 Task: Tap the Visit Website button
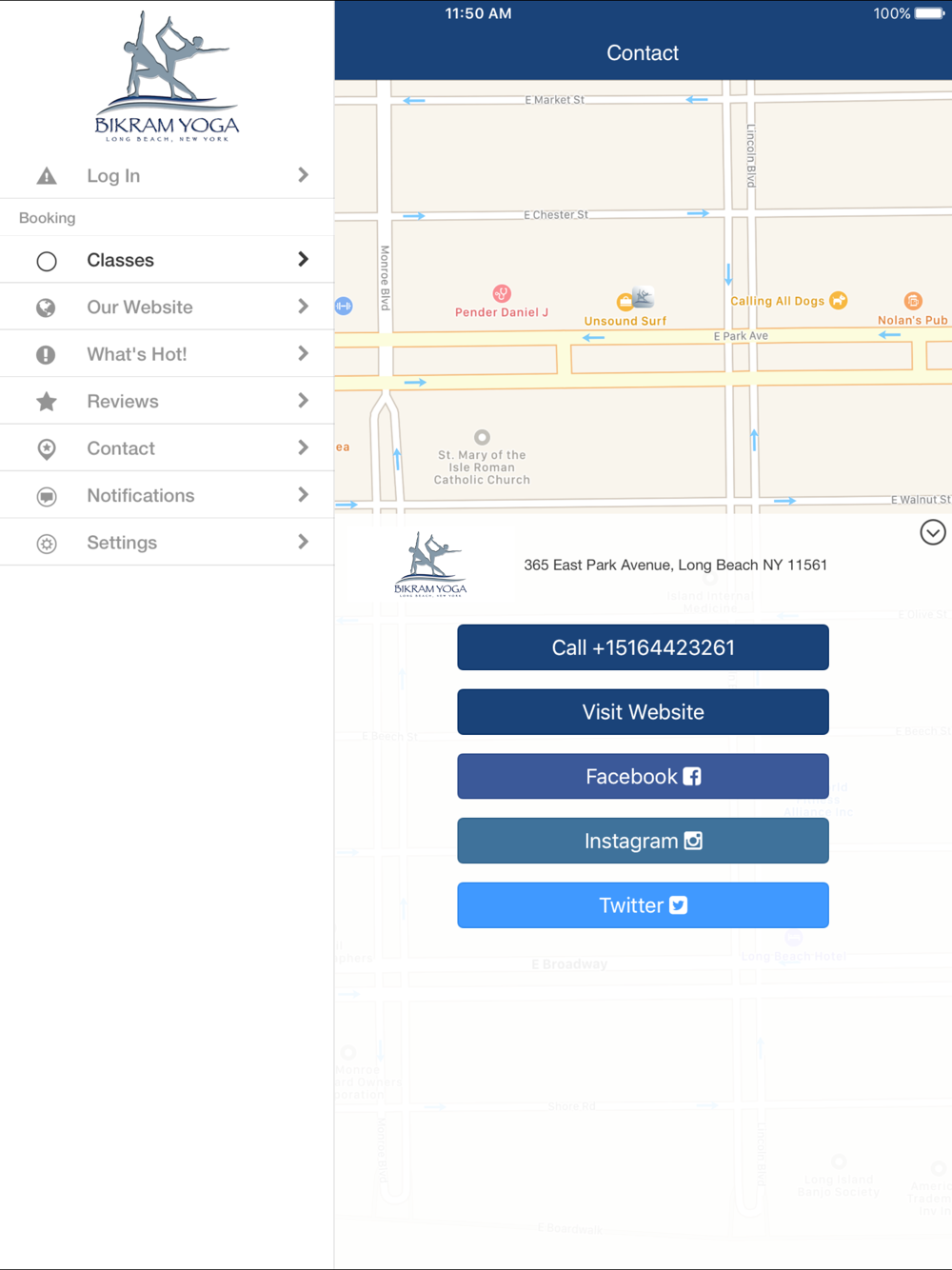click(643, 712)
